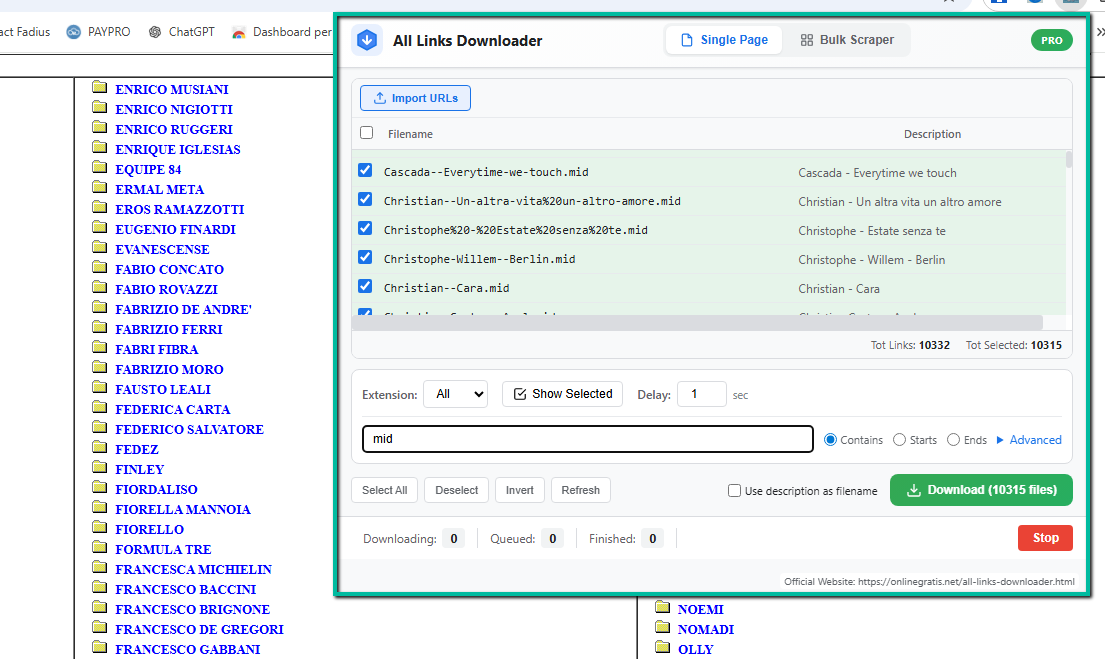Click the Refresh button
1105x659 pixels.
click(x=581, y=490)
